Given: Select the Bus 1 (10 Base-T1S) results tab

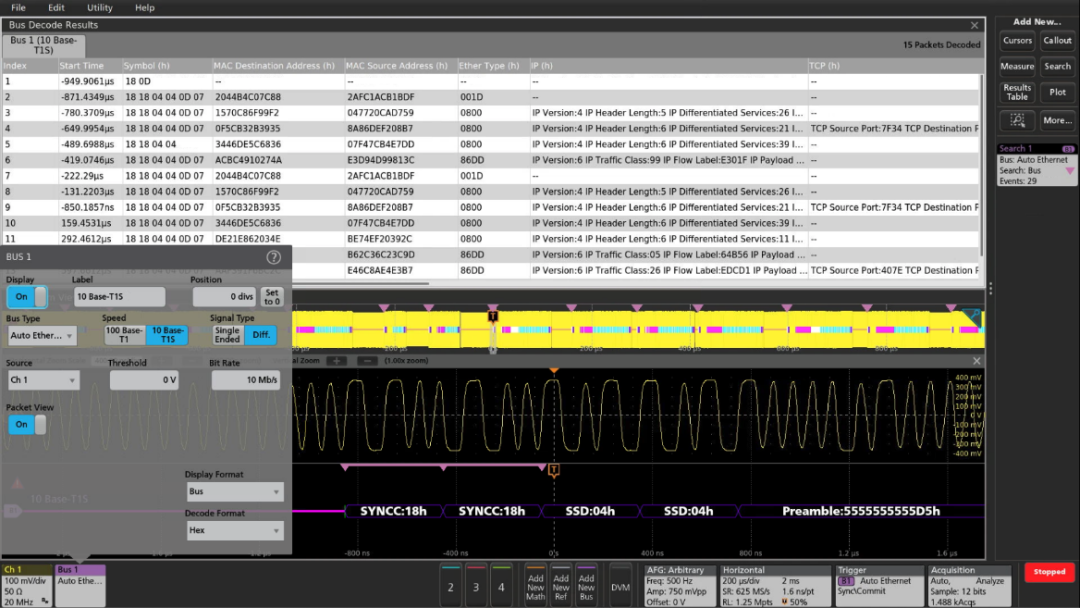Looking at the screenshot, I should 44,45.
